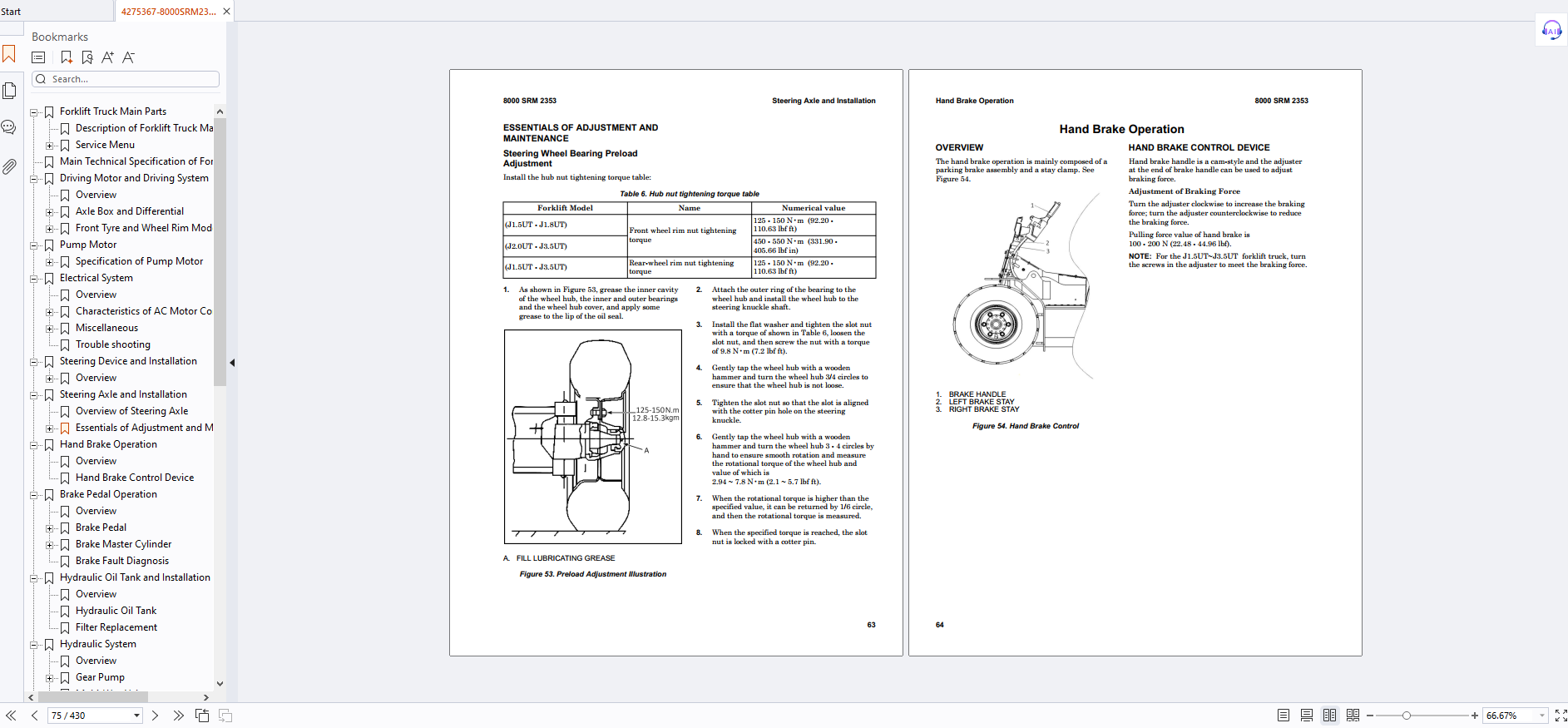Enter full screen mode
The height and width of the screenshot is (728, 1568).
[x=1561, y=716]
